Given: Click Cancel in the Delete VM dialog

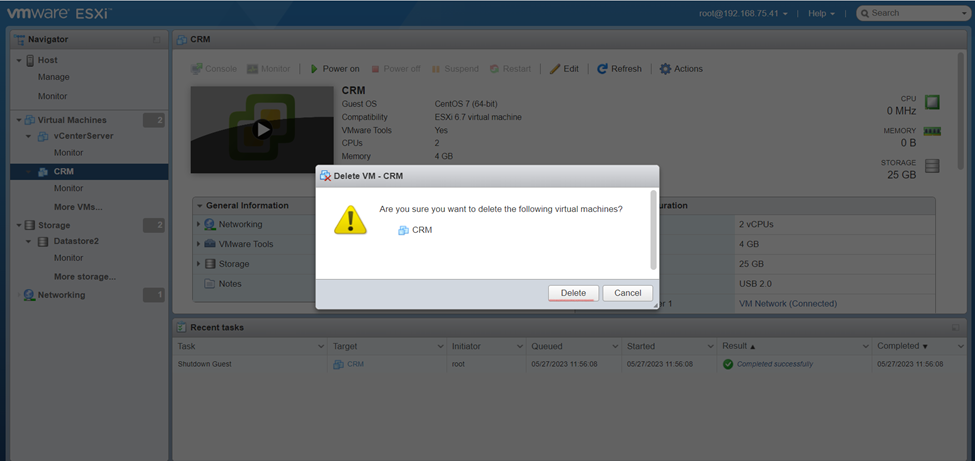Looking at the screenshot, I should coord(627,293).
